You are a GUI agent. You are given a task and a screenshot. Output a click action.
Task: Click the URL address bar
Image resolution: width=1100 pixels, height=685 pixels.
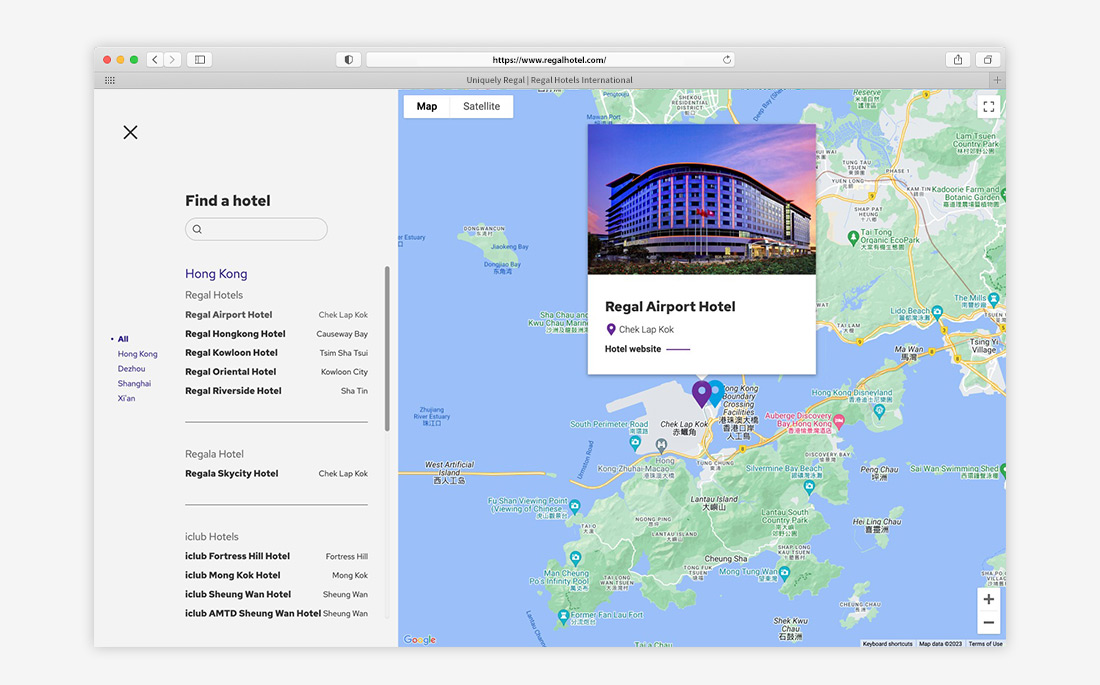[x=549, y=60]
